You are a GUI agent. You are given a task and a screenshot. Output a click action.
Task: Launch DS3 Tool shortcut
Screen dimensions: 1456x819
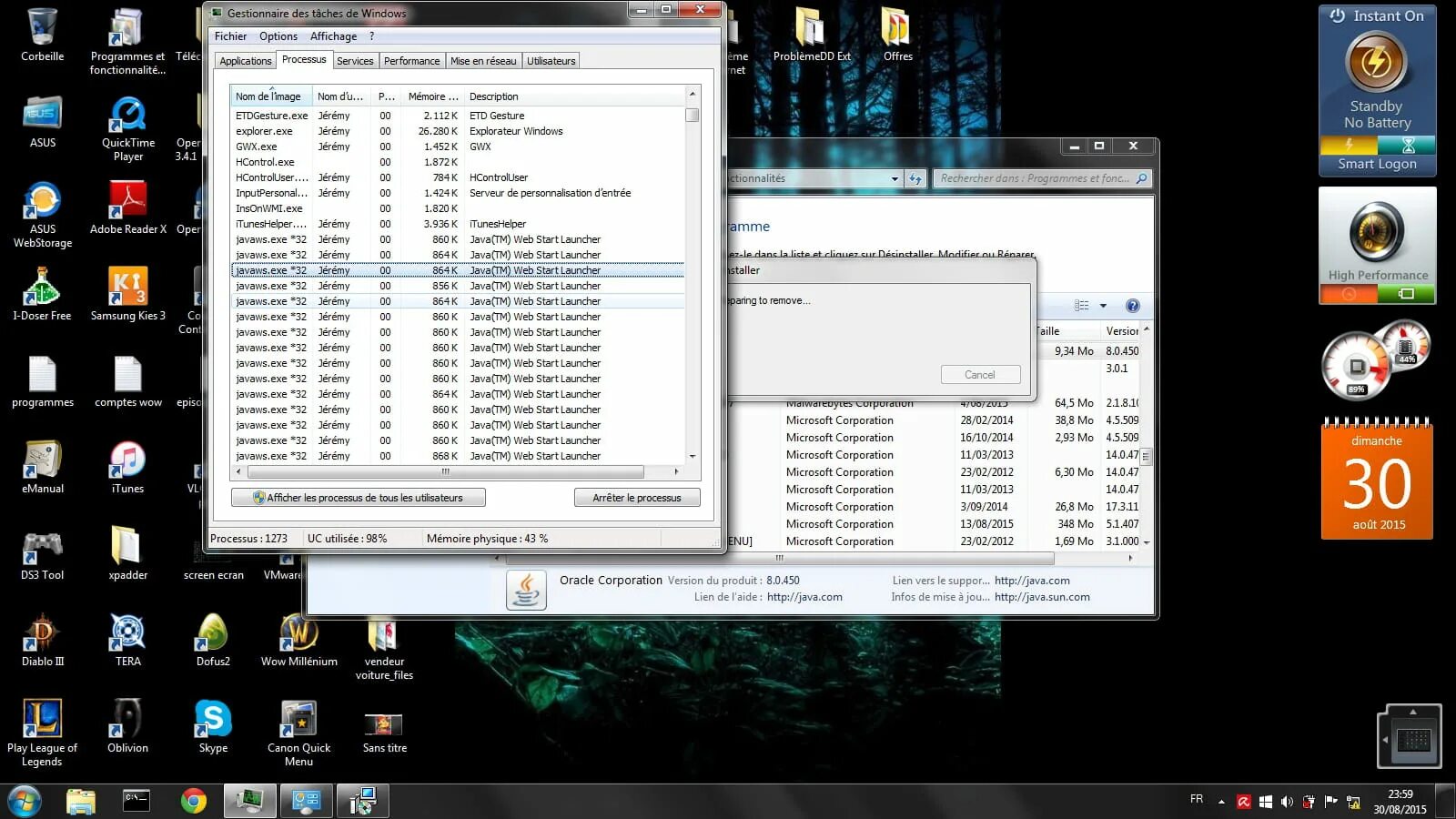pos(42,553)
